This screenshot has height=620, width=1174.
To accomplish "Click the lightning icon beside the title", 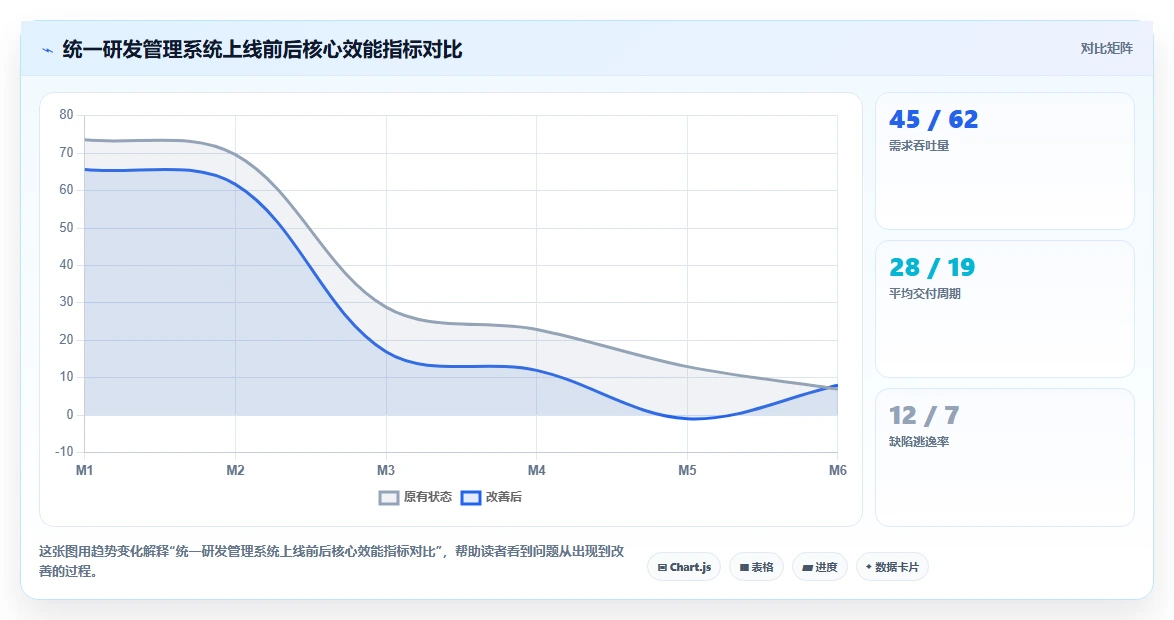I will (x=48, y=51).
